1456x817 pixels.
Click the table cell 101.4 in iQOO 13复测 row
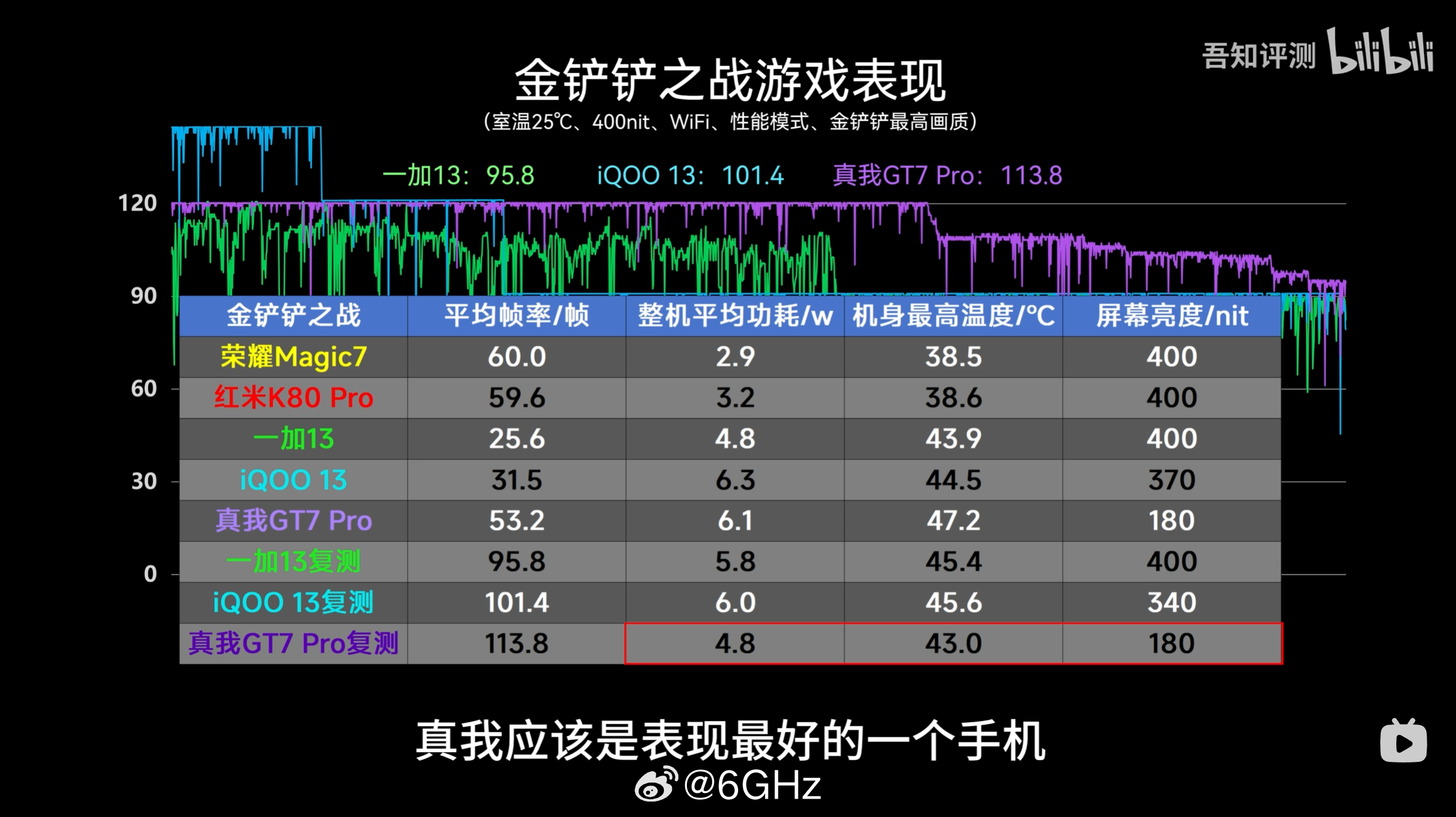[517, 603]
